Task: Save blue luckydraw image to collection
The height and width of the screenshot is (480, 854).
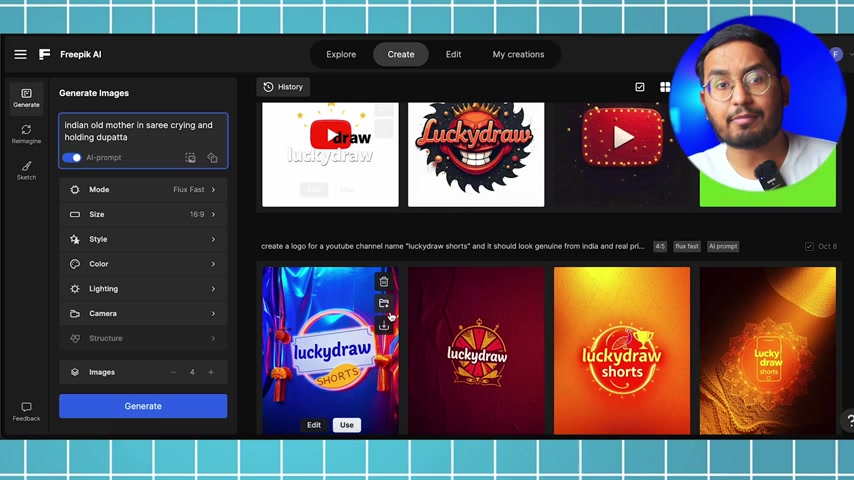Action: [x=384, y=303]
